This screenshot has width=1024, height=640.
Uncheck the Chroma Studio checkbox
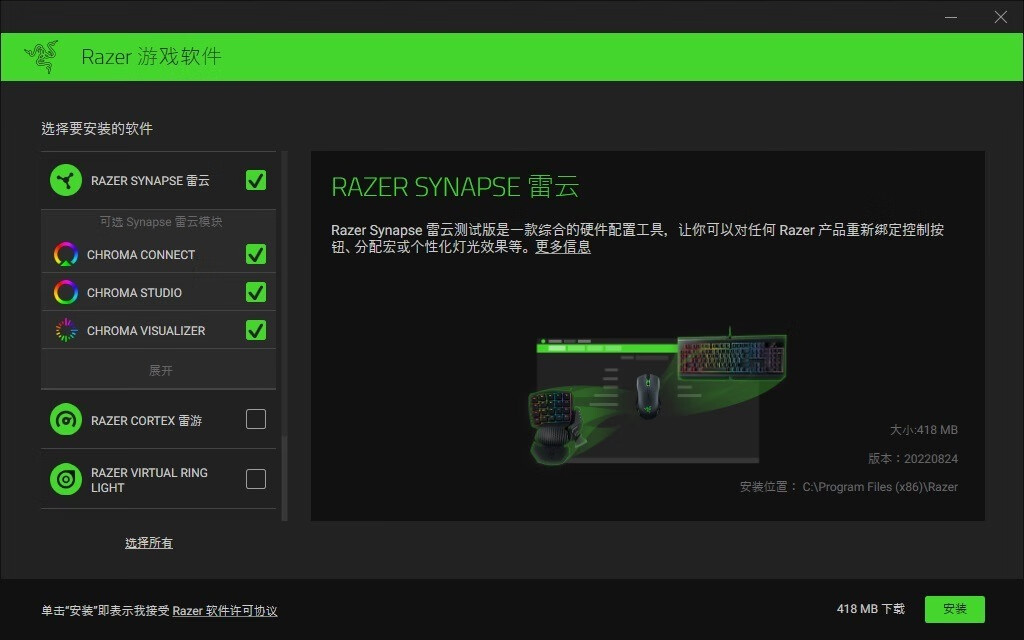click(256, 292)
